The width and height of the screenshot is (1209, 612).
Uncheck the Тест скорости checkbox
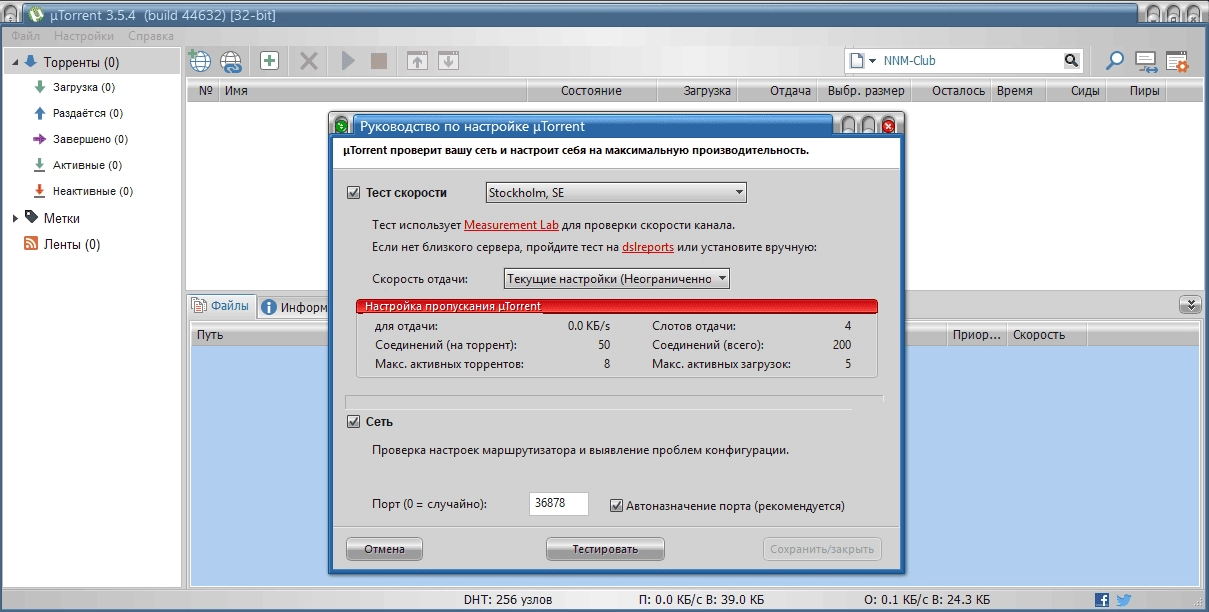352,193
